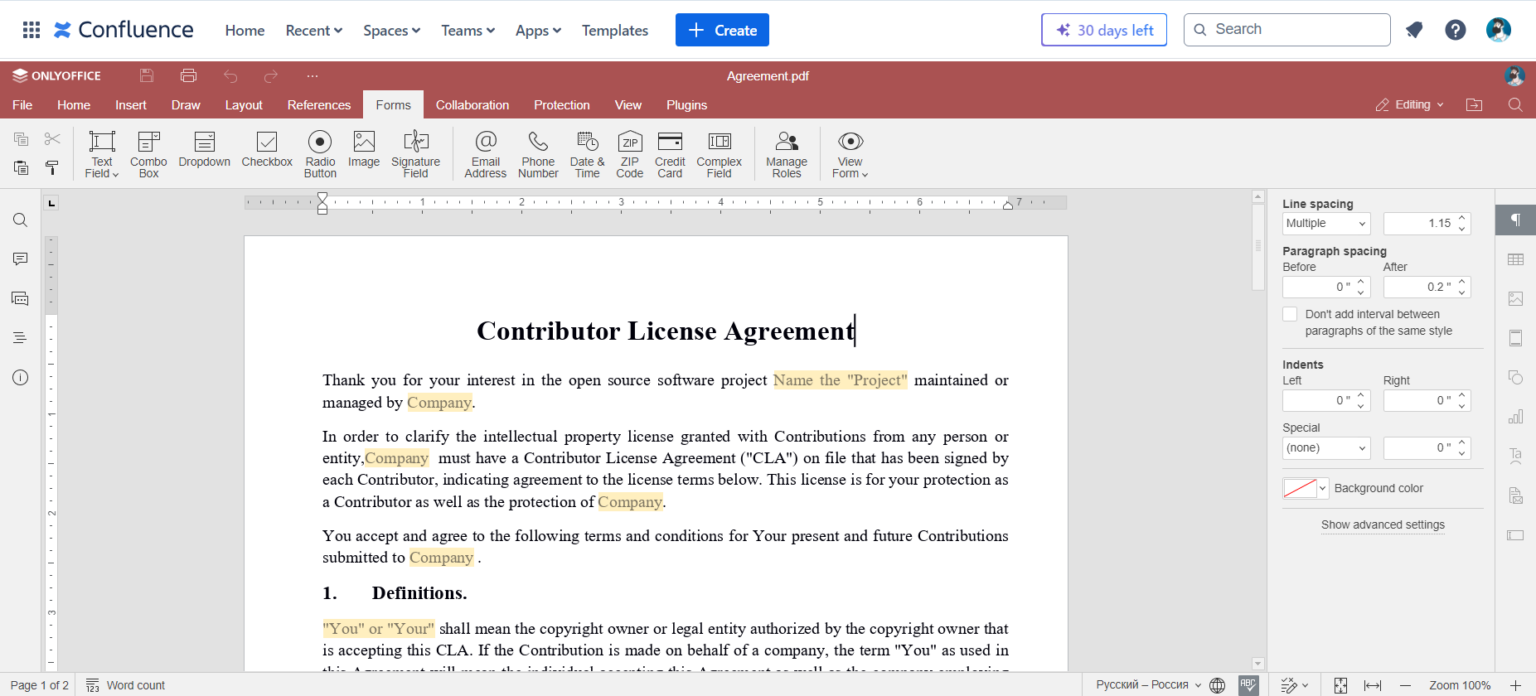
Task: Open Word count from the status bar
Action: pos(125,685)
